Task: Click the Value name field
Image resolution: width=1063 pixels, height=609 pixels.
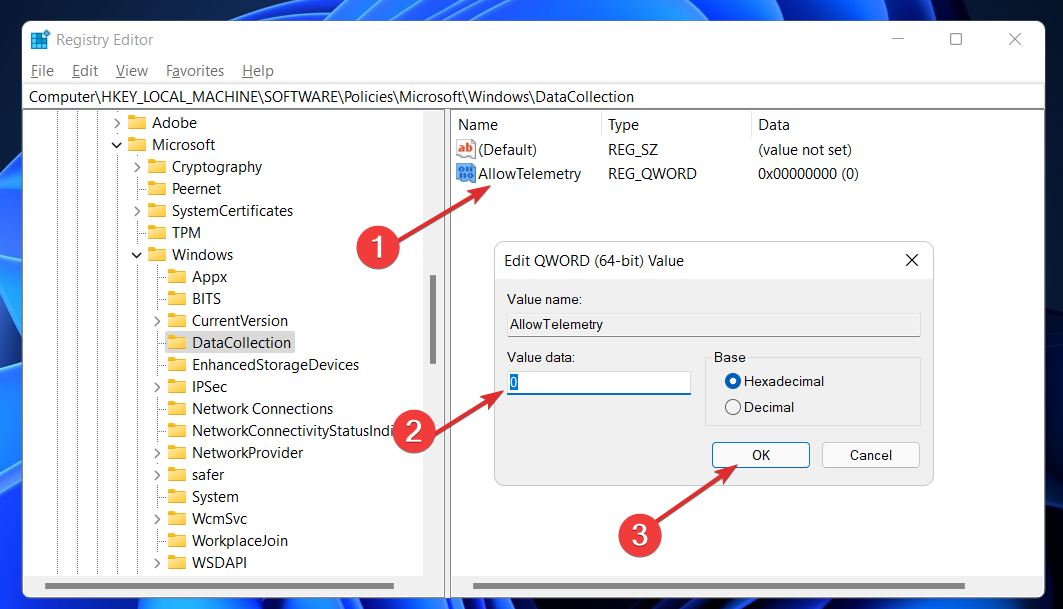Action: 713,325
